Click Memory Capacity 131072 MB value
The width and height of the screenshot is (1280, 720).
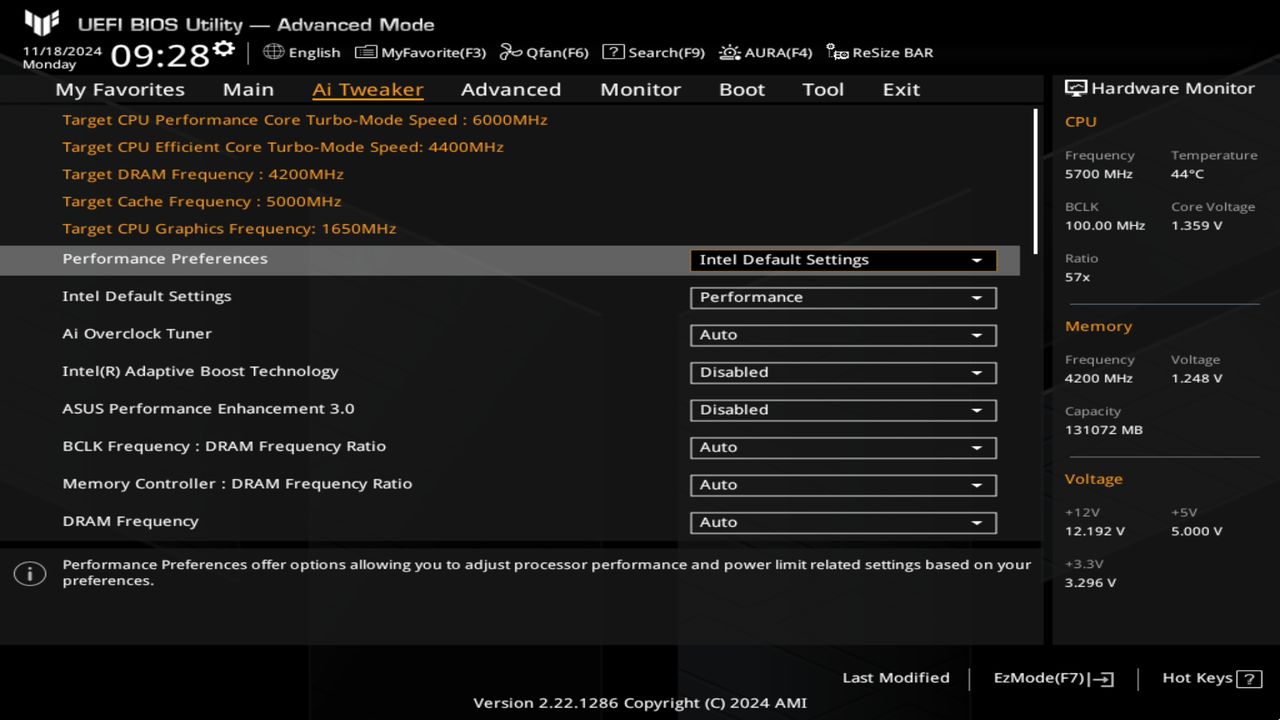[1104, 430]
